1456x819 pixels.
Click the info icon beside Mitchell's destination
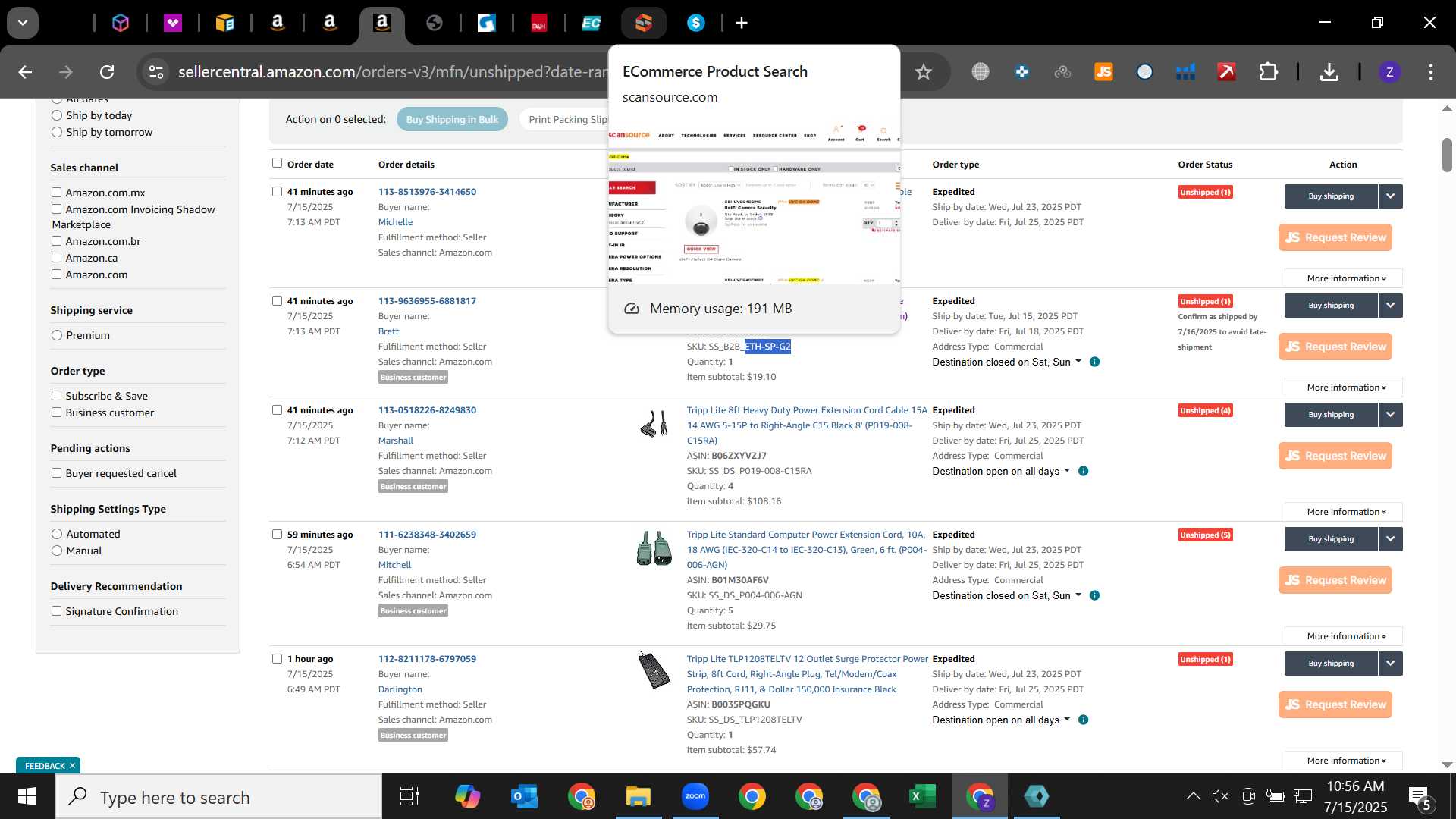(x=1094, y=595)
